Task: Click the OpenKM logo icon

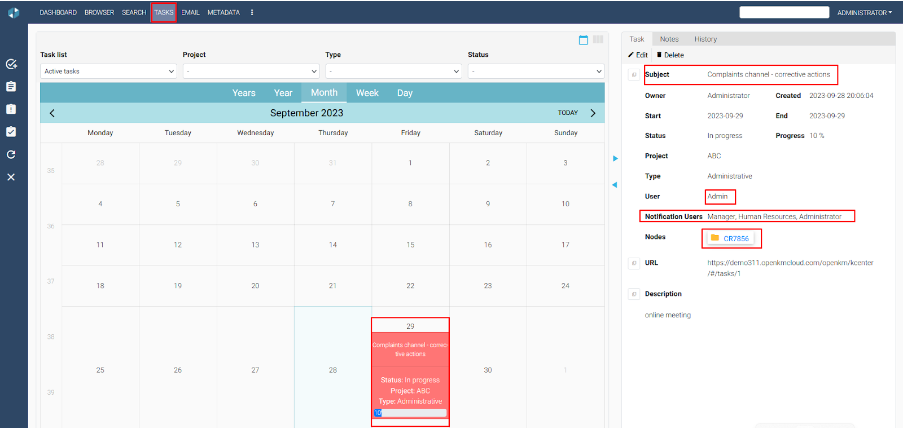Action: pyautogui.click(x=13, y=12)
